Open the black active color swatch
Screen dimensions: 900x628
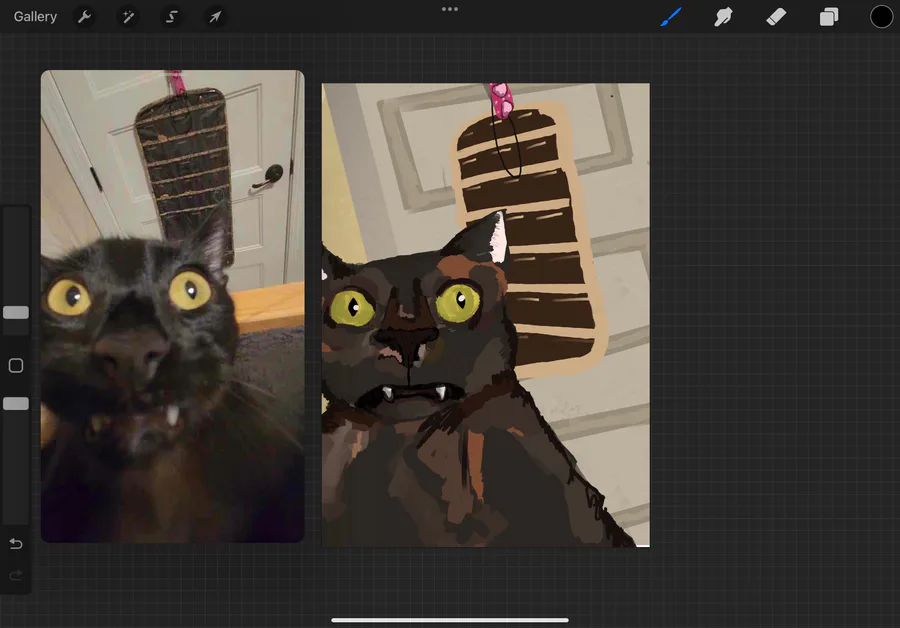point(881,17)
